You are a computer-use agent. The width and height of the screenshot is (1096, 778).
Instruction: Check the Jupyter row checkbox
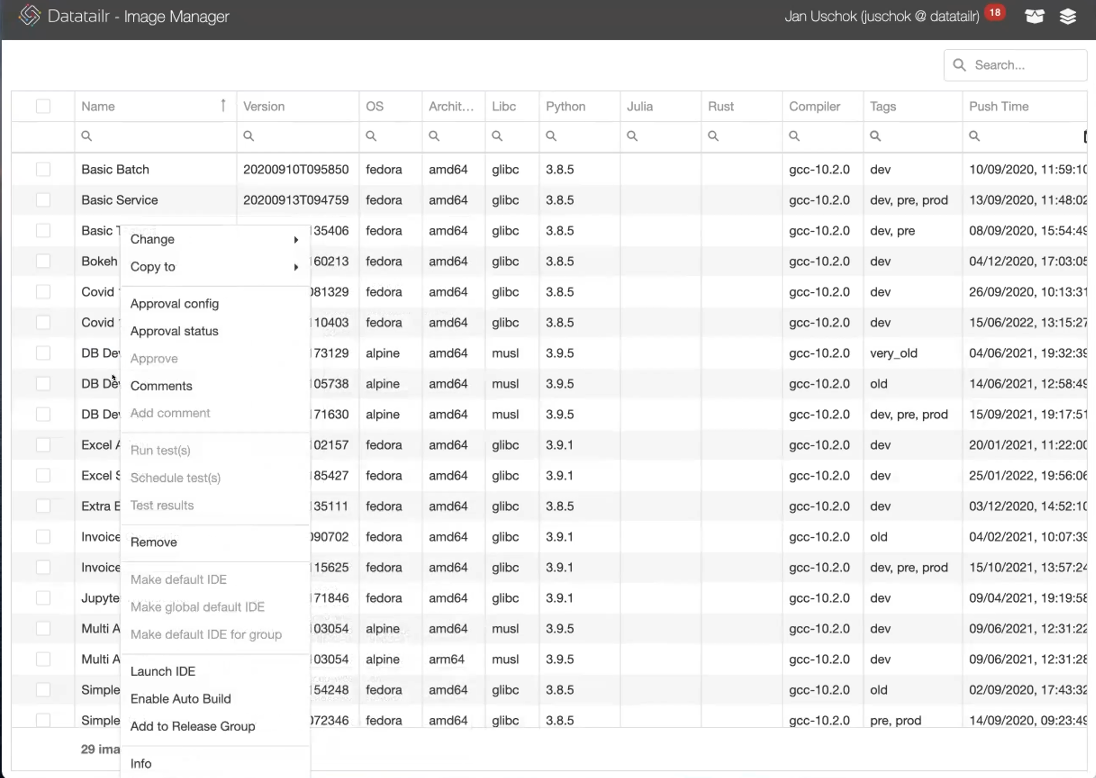43,598
